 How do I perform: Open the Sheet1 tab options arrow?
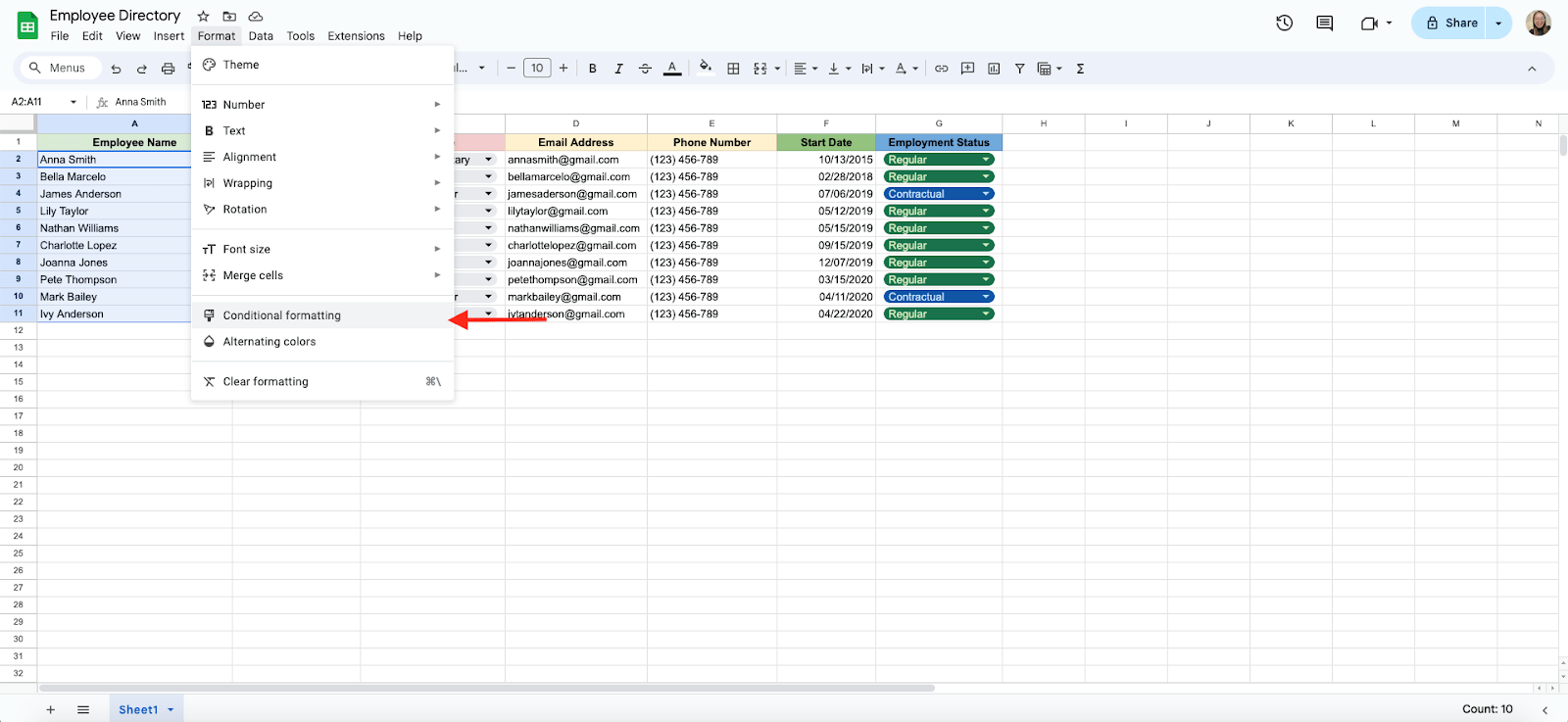point(171,710)
